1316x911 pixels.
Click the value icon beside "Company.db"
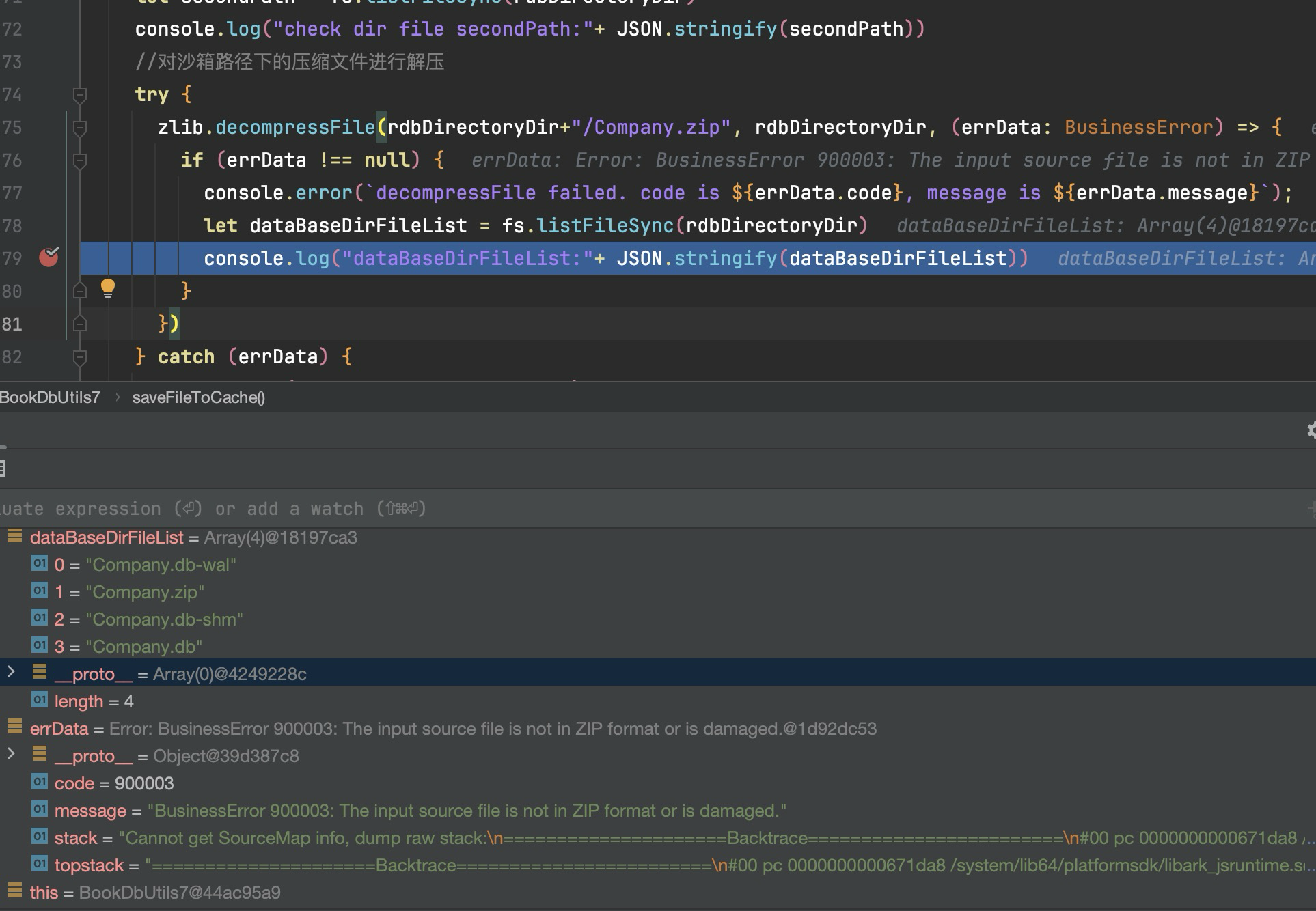point(40,645)
